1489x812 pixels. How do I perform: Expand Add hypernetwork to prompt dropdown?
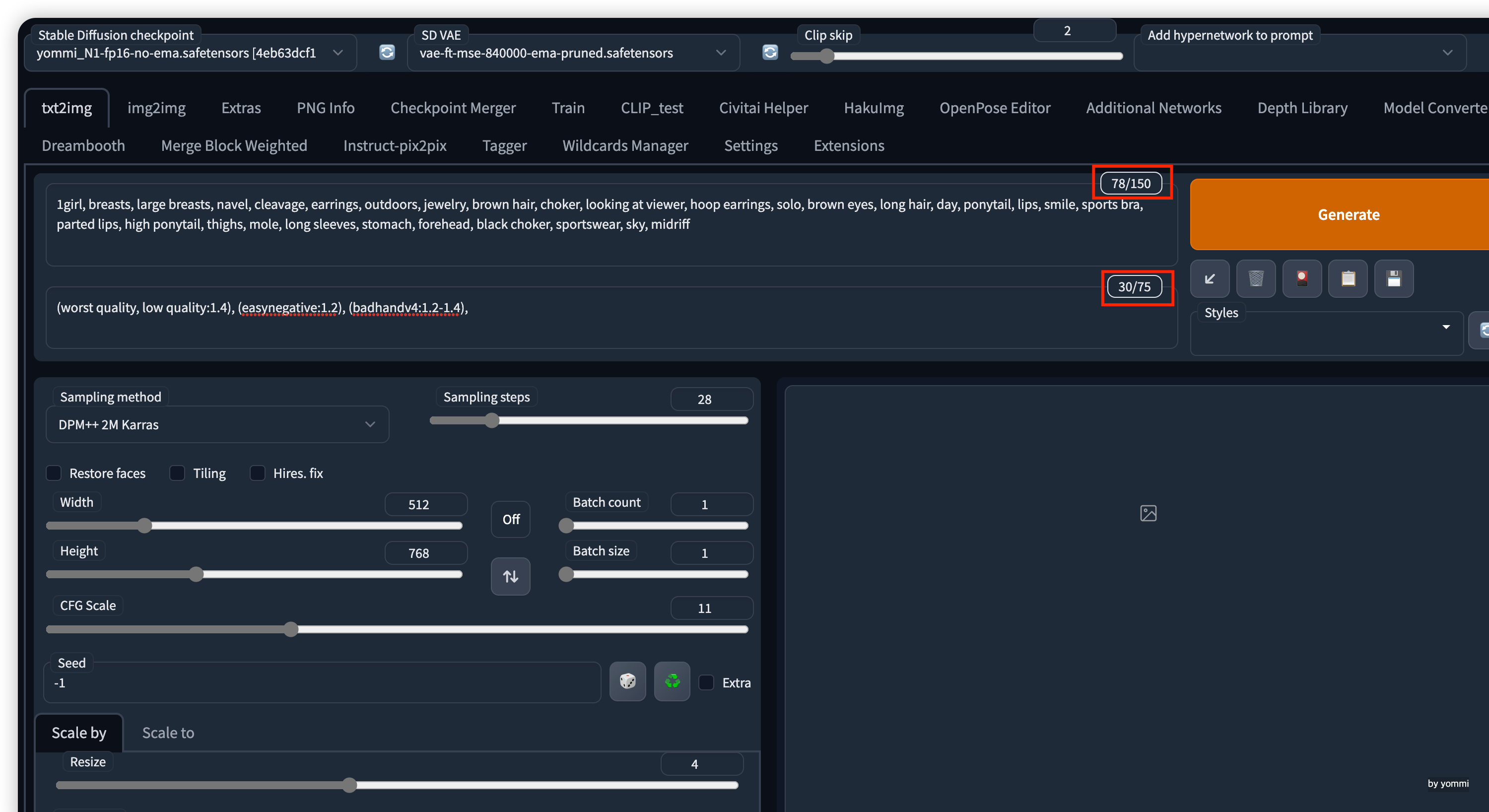pyautogui.click(x=1300, y=53)
